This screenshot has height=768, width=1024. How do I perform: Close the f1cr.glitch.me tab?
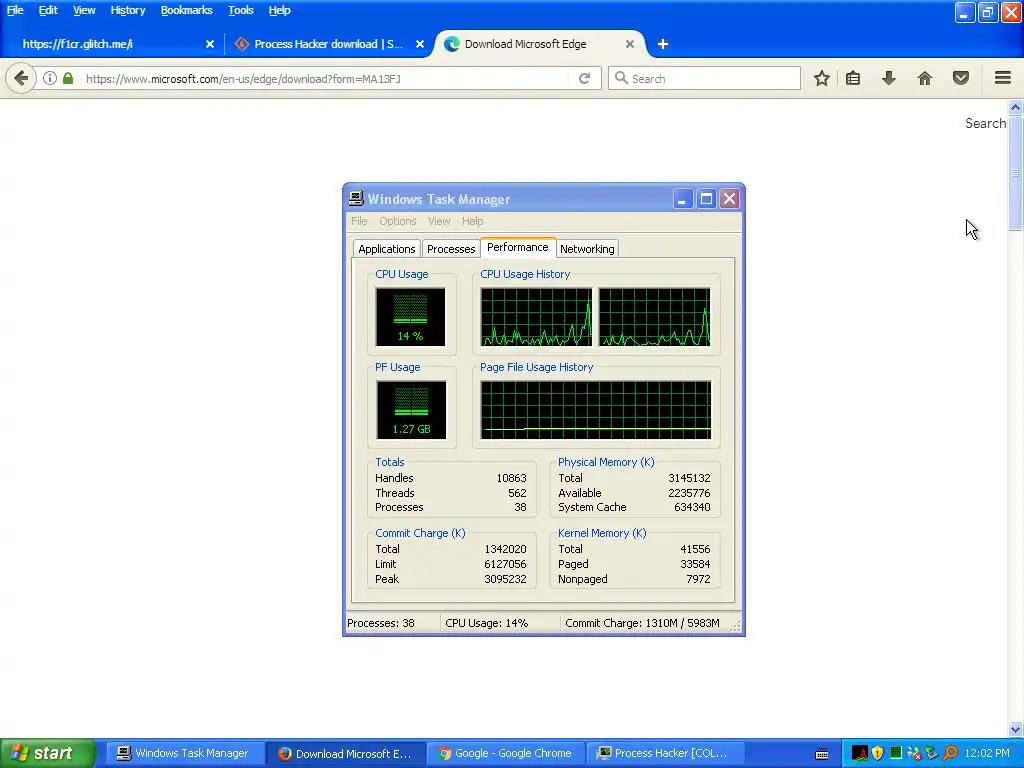pos(210,44)
